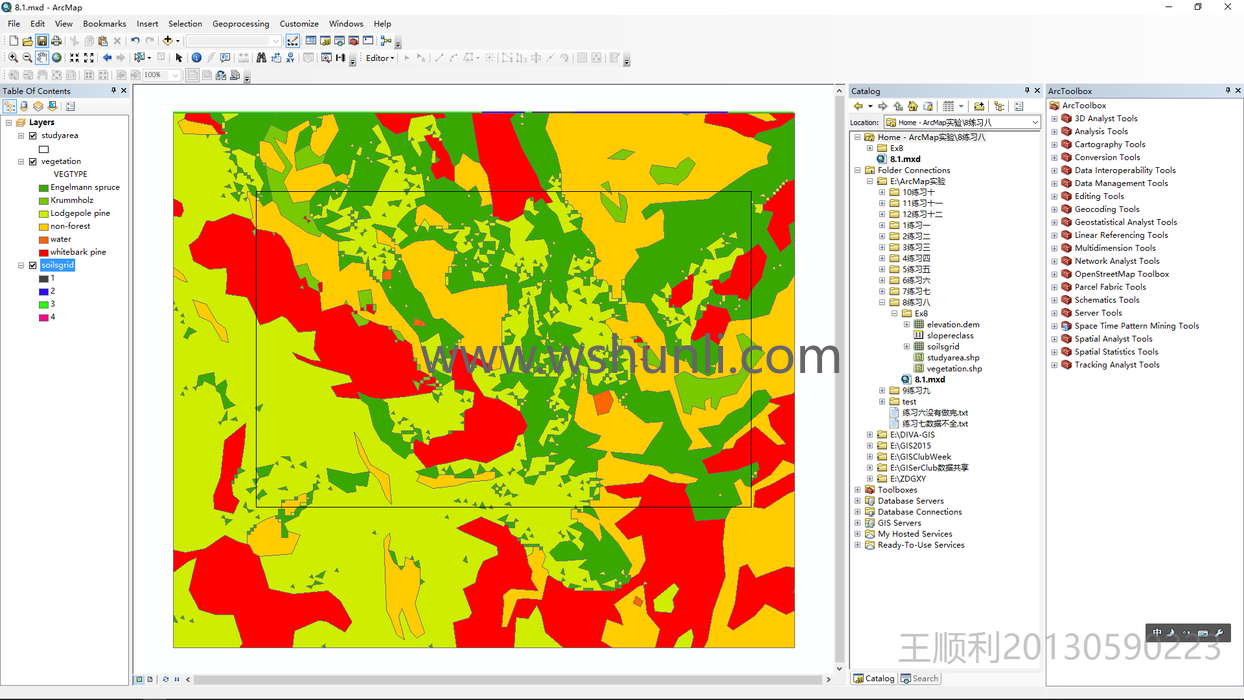This screenshot has width=1244, height=700.
Task: Toggle the studyarea layer checkbox
Action: pyautogui.click(x=33, y=136)
